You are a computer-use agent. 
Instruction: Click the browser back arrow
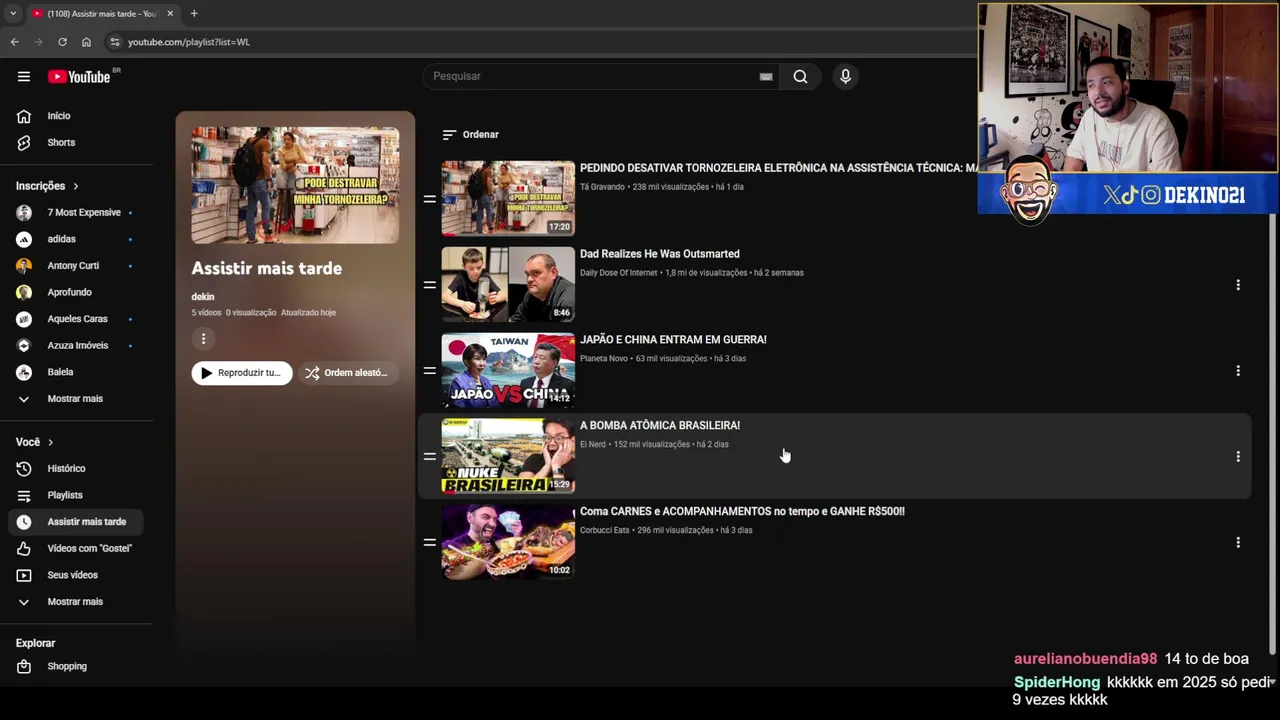(x=14, y=42)
